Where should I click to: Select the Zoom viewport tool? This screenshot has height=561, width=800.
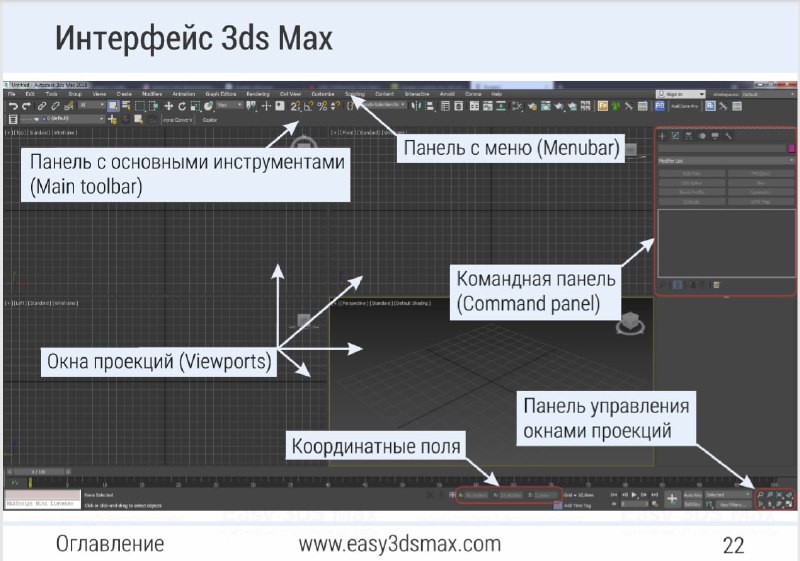tap(760, 495)
